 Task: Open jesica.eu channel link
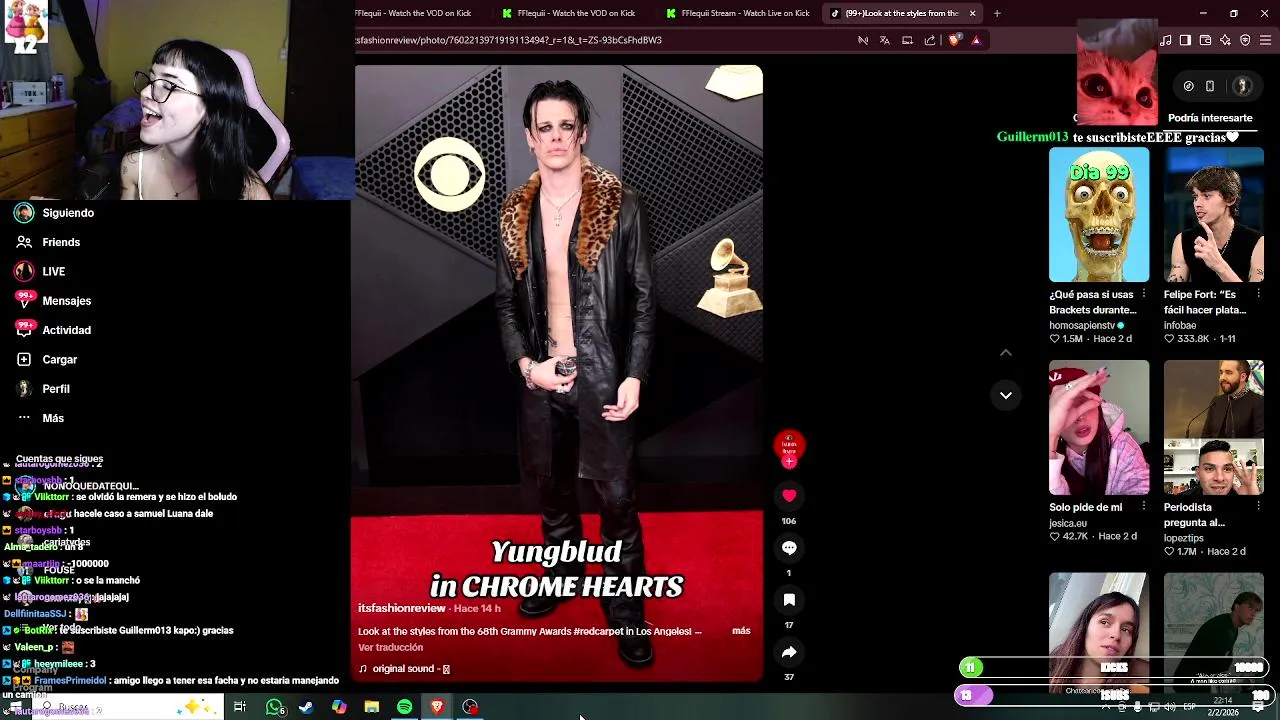[x=1067, y=523]
